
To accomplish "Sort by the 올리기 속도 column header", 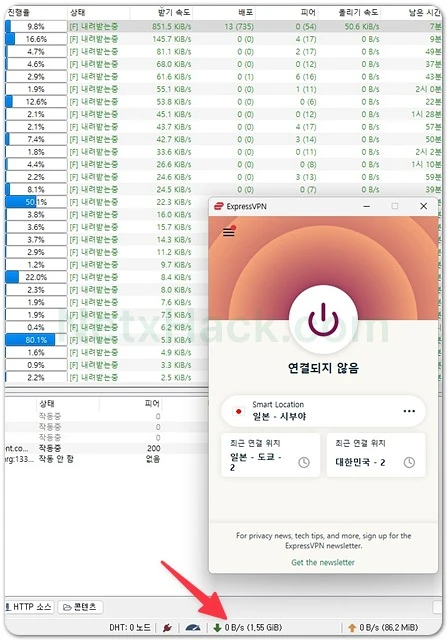I will pyautogui.click(x=350, y=13).
